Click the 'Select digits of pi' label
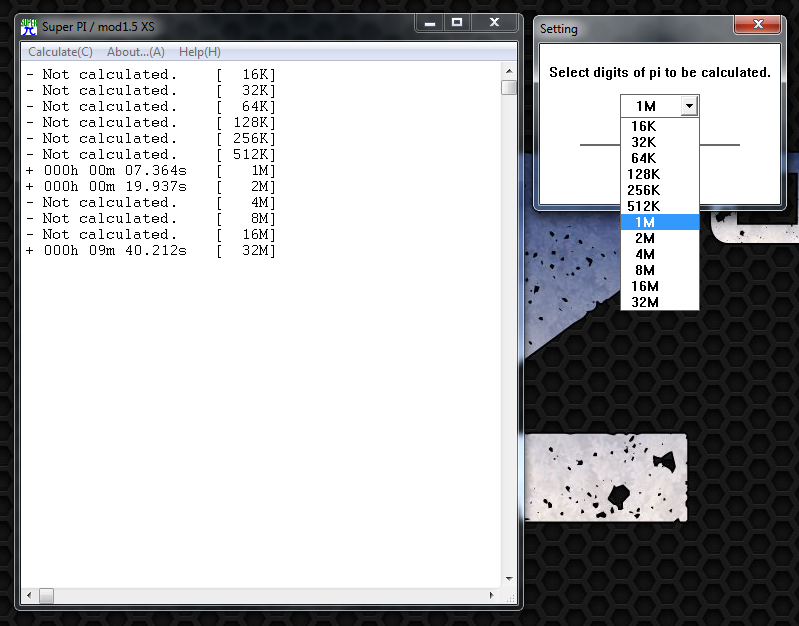The width and height of the screenshot is (799, 626). [x=660, y=72]
